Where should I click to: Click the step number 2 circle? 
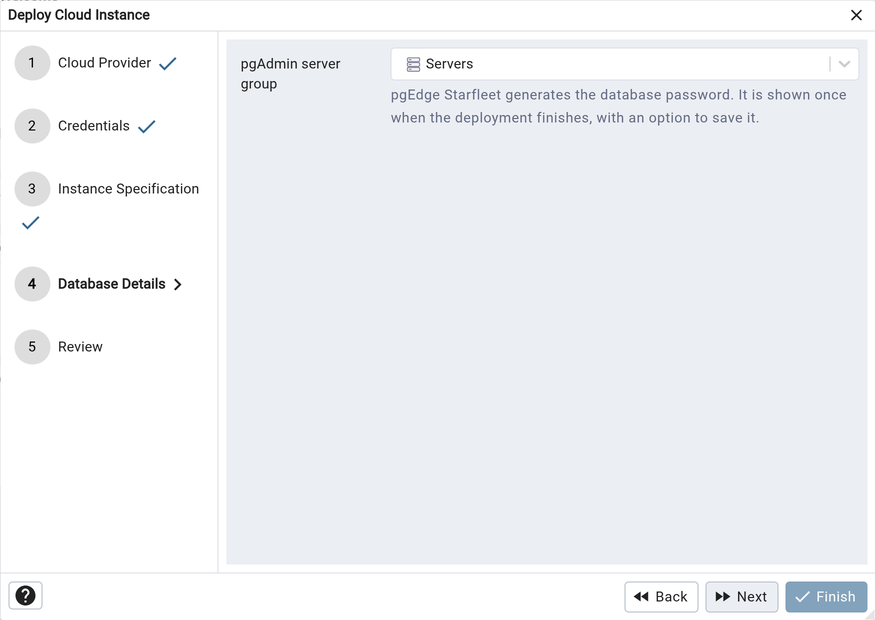[32, 126]
